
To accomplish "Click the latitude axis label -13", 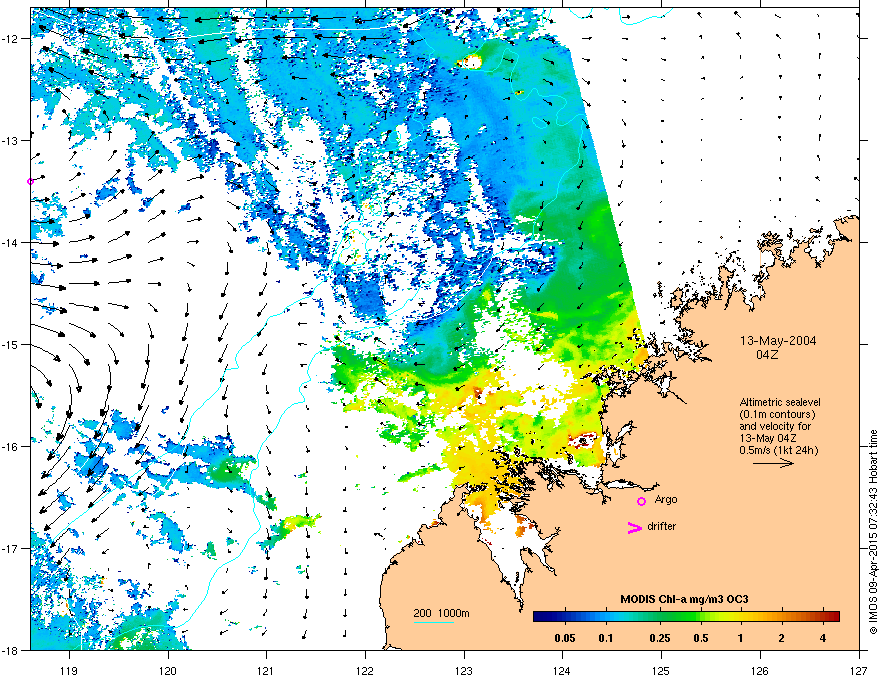I will [10, 140].
